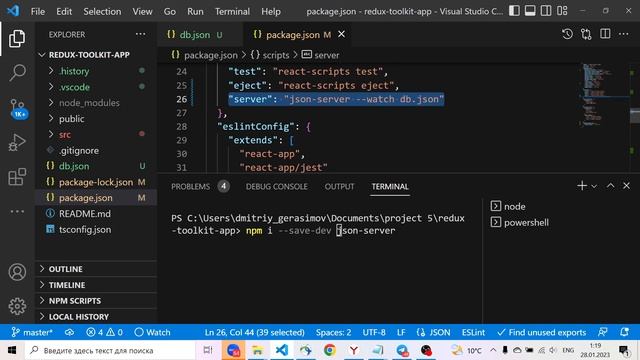The image size is (640, 360).
Task: Open Explorer views and more actions ellipsis
Action: [140, 34]
